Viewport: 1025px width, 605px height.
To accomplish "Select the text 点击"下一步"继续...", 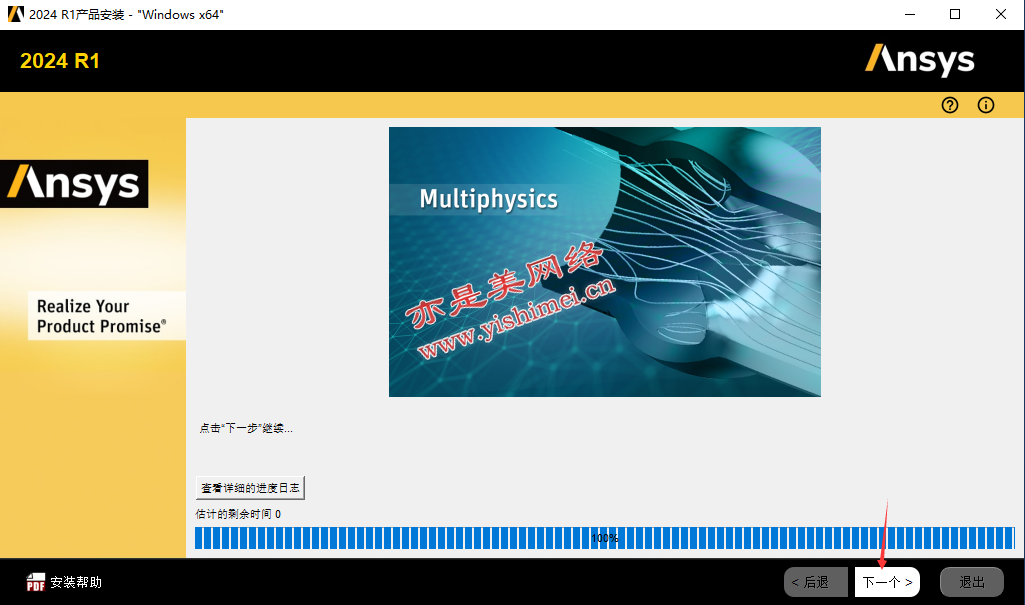I will coord(246,429).
